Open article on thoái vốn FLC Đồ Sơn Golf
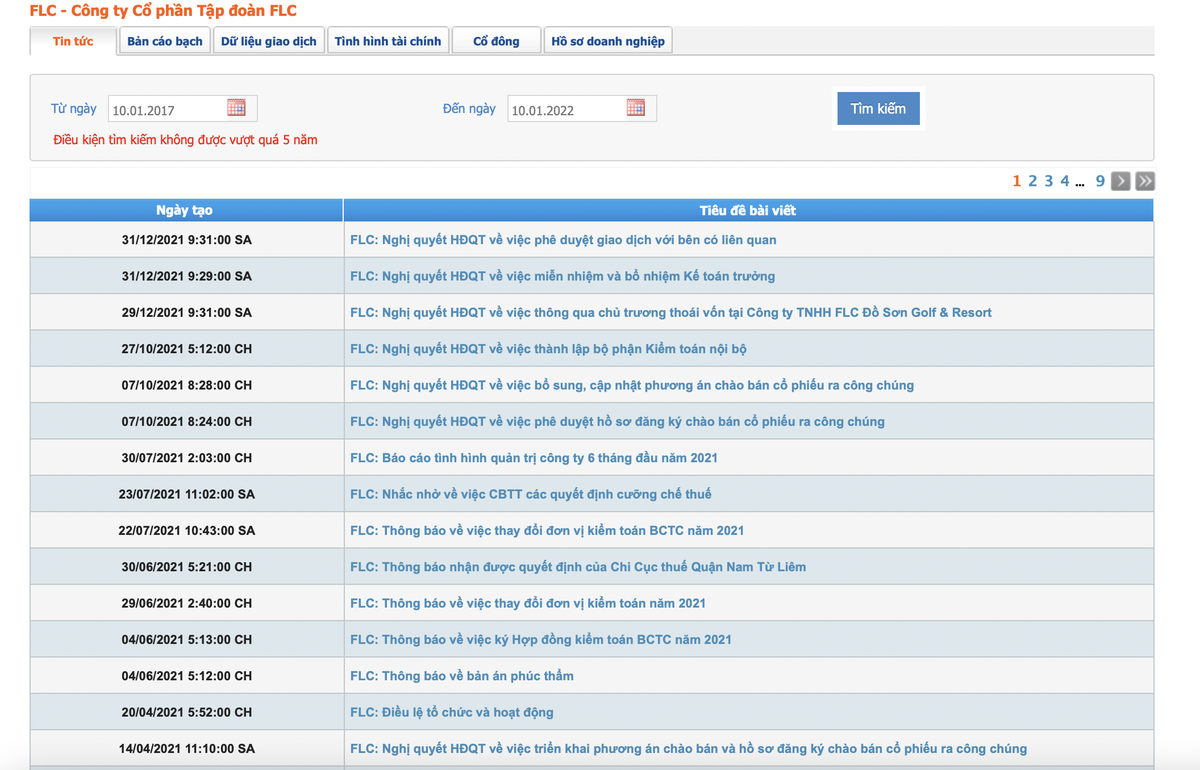The height and width of the screenshot is (770, 1200). click(670, 313)
